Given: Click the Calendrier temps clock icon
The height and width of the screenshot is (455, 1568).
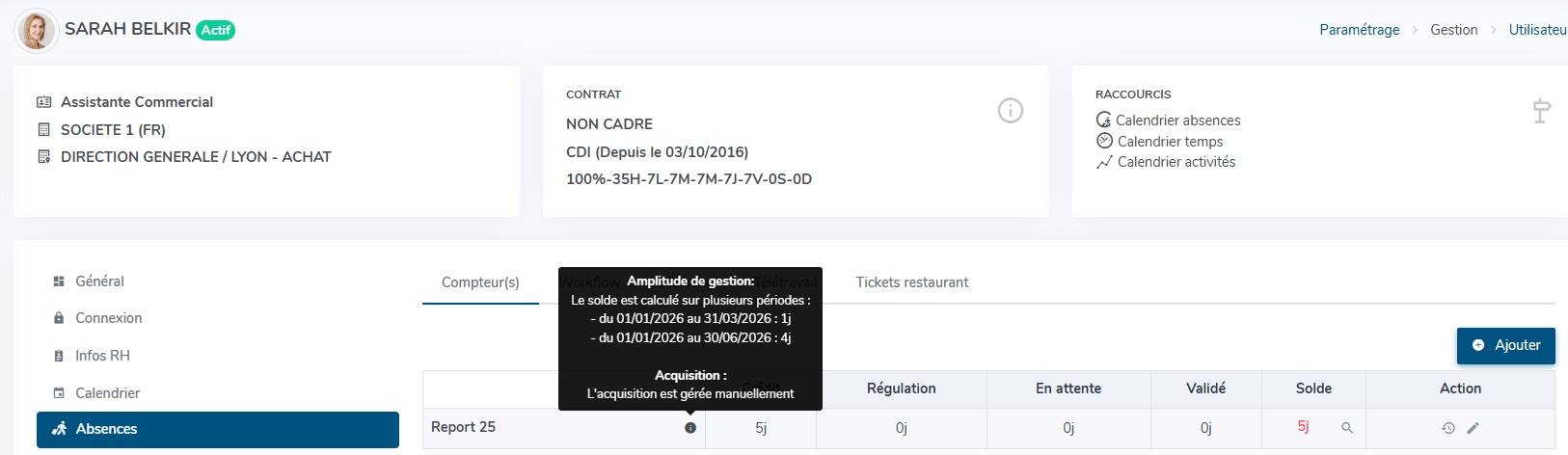Looking at the screenshot, I should 1104,141.
